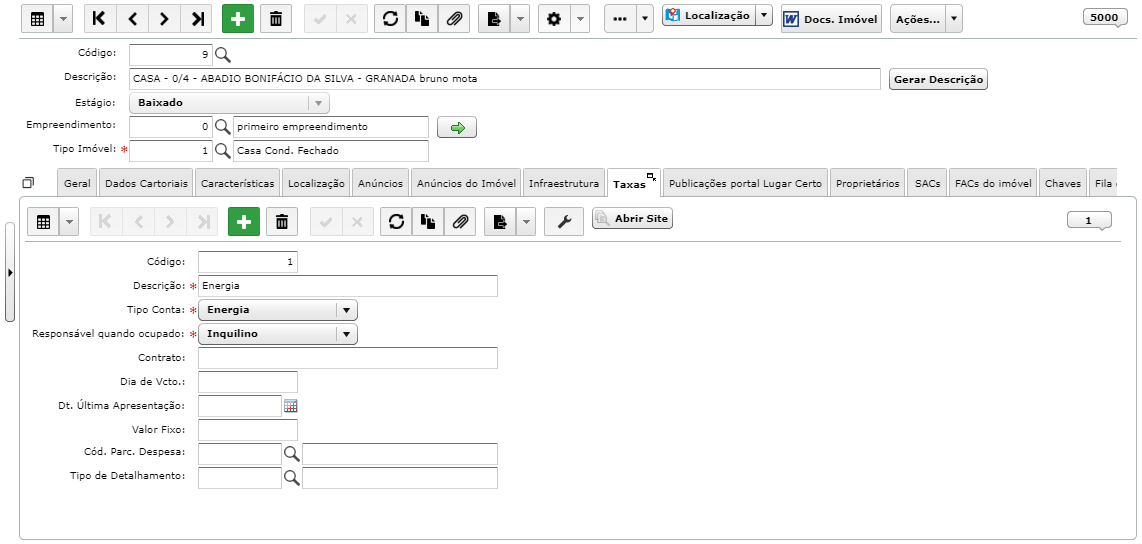Go to previous record in top toolbar
1142x544 pixels.
[132, 20]
